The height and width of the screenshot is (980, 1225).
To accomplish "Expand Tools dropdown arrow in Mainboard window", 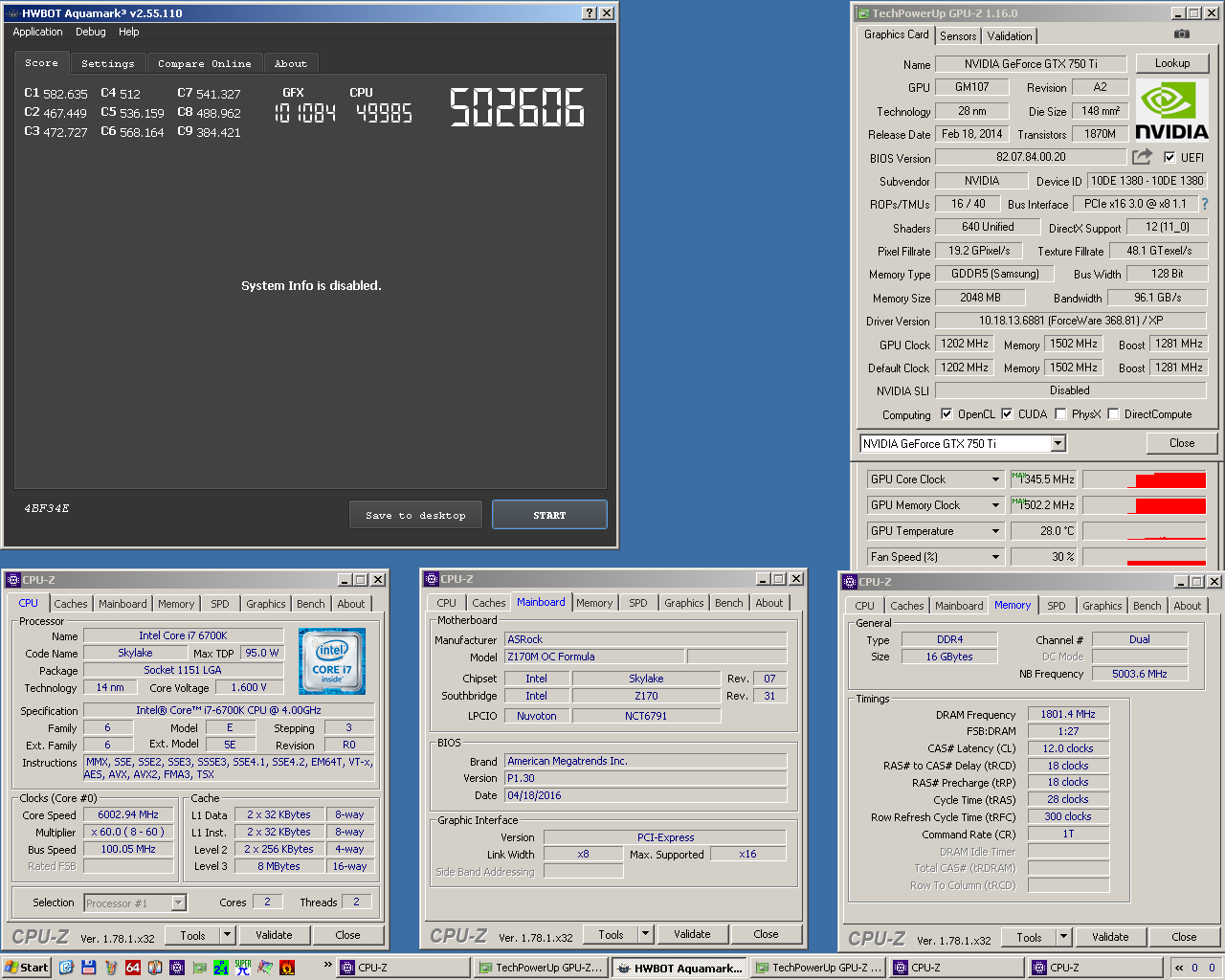I will point(645,934).
